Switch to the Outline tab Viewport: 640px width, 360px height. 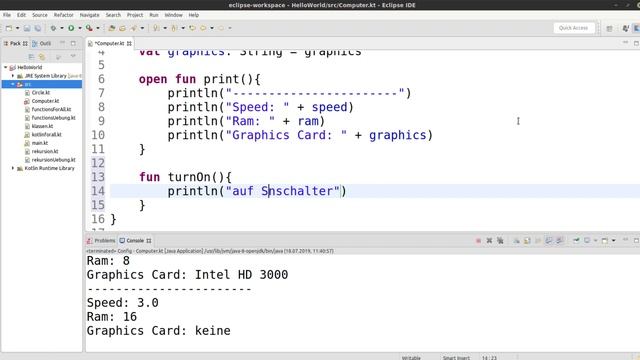42,43
